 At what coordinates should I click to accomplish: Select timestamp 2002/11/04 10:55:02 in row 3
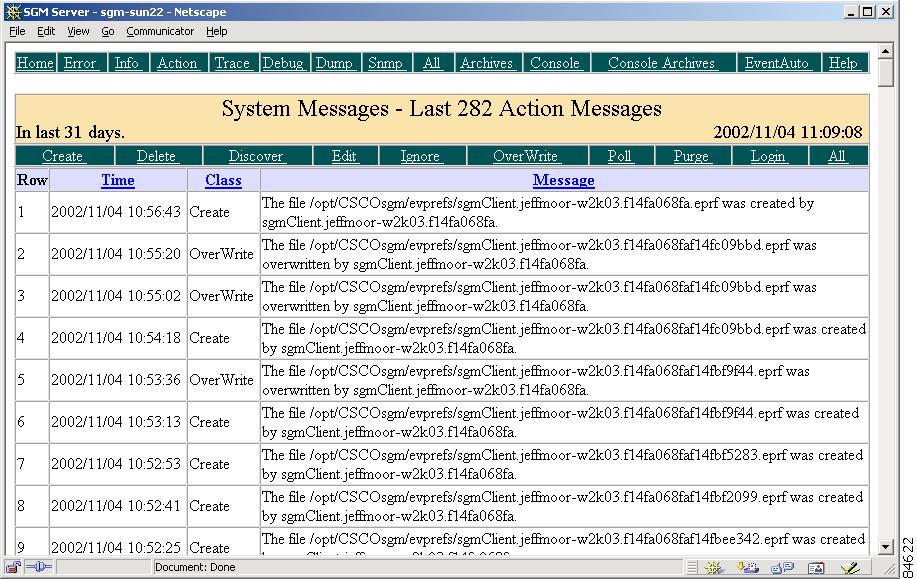(116, 296)
